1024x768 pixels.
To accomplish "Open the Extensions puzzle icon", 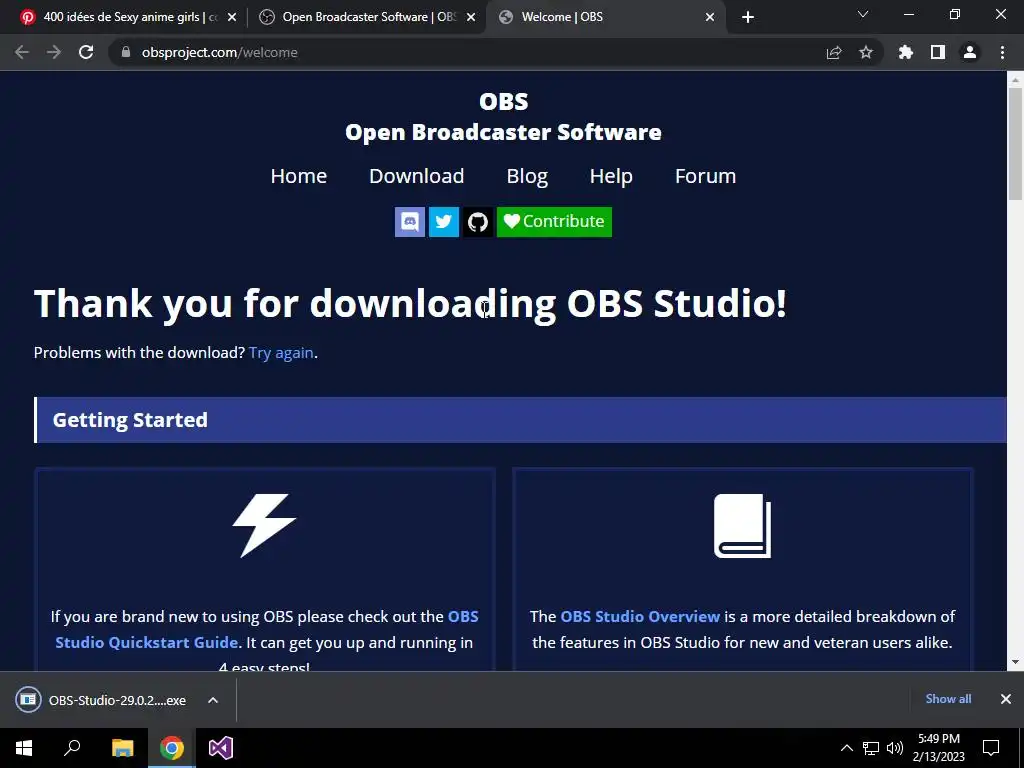I will coord(906,52).
